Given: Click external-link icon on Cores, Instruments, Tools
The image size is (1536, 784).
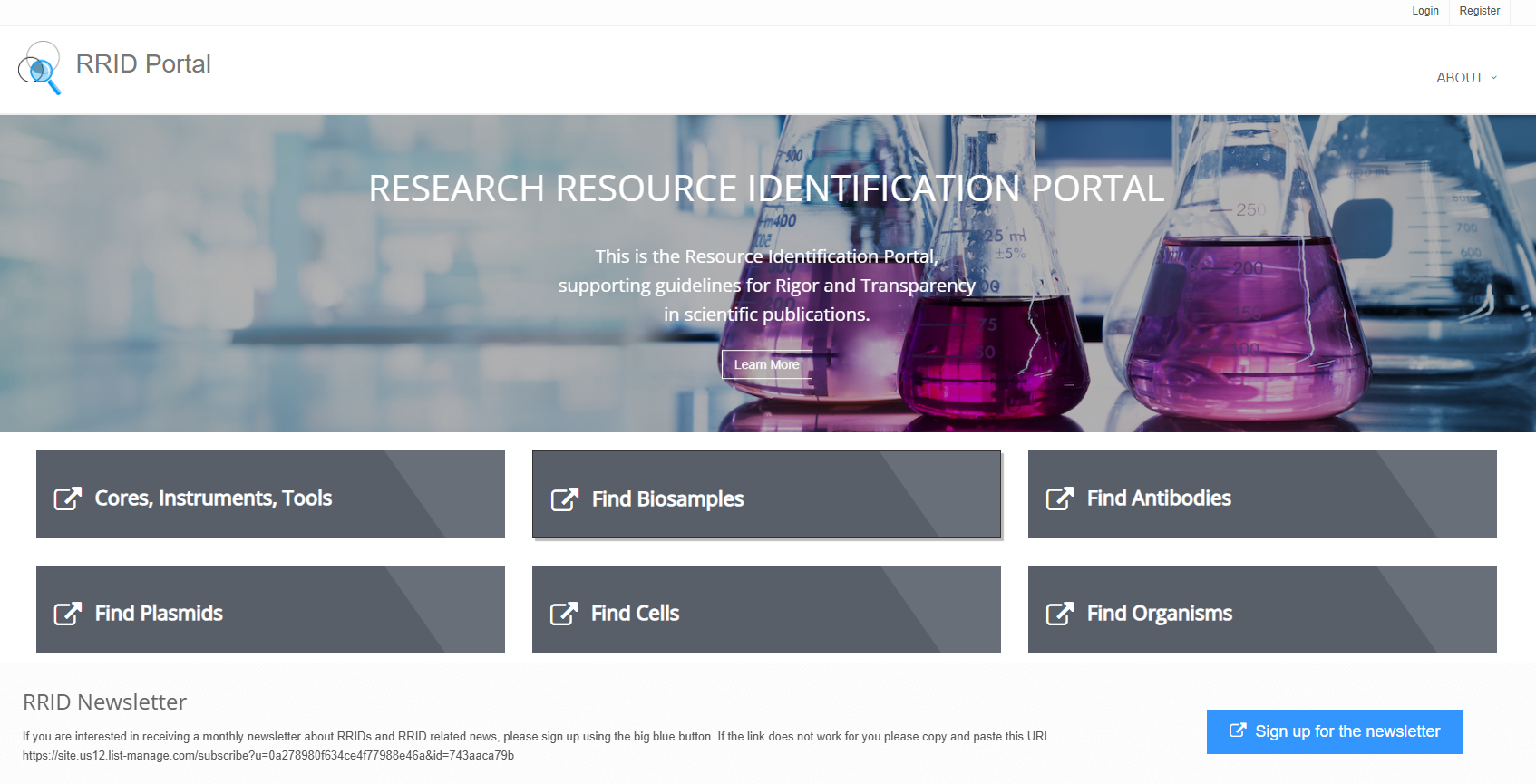Looking at the screenshot, I should click(68, 498).
